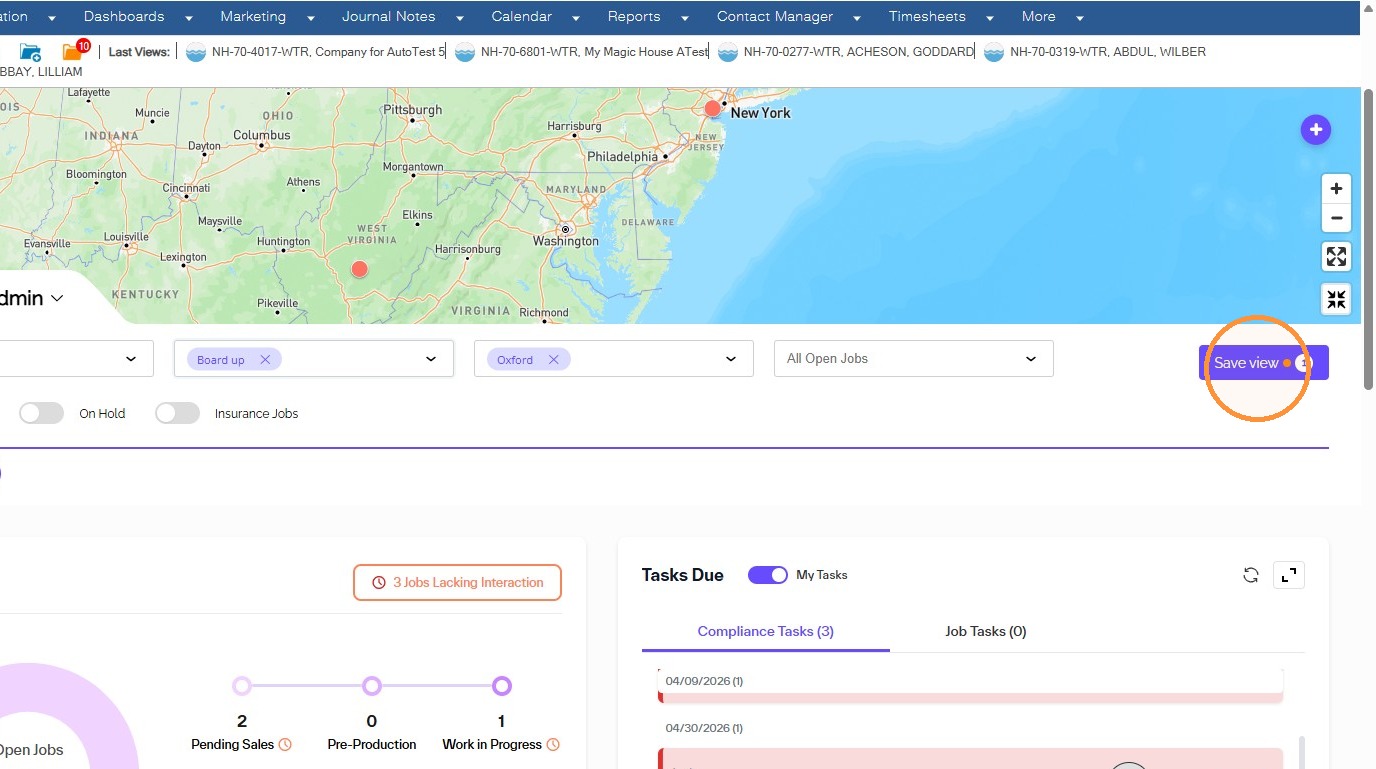Refresh the Tasks Due panel
Screen dimensions: 1376x769
click(1250, 575)
